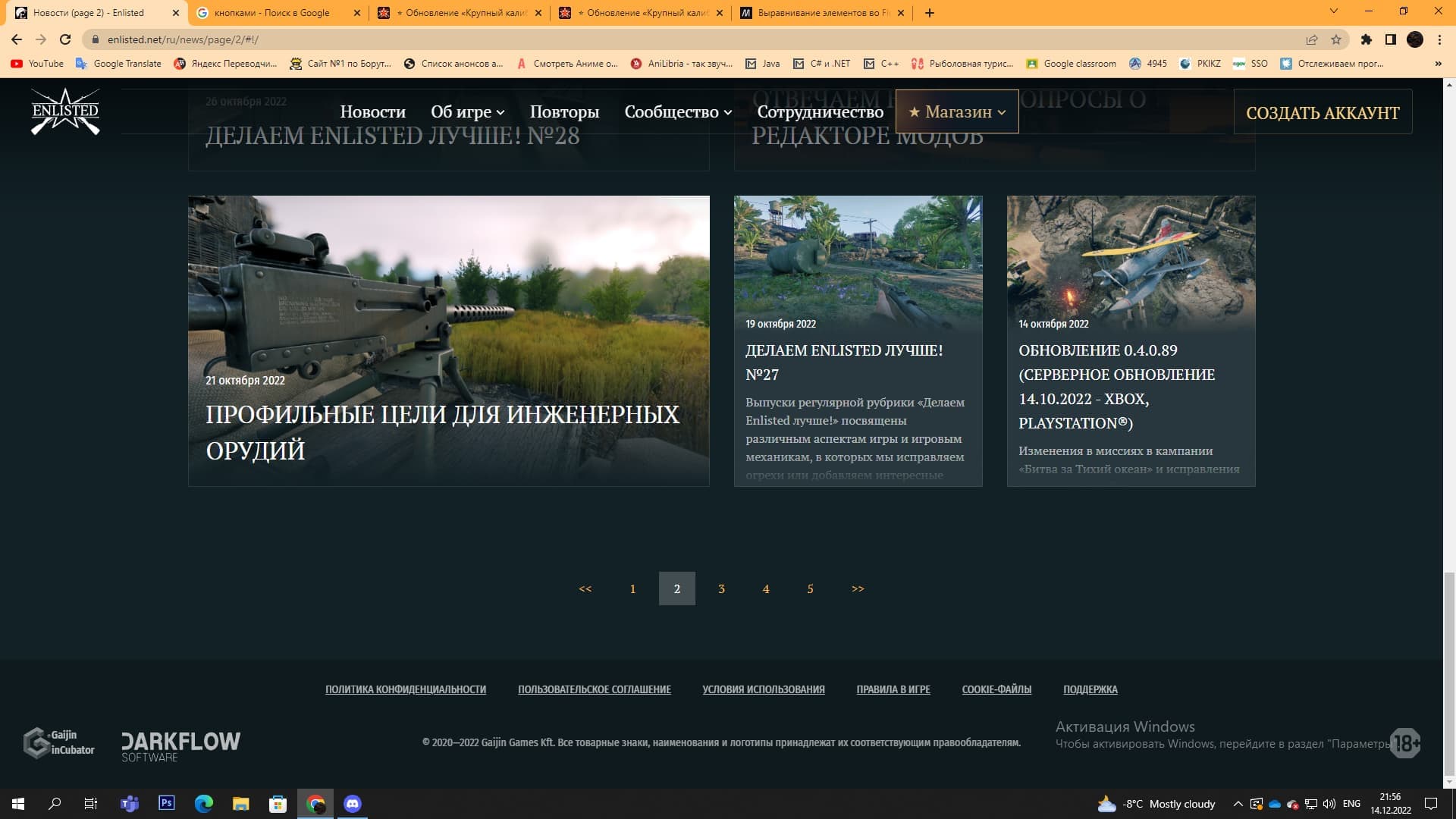Expand the Об игре dropdown menu
This screenshot has height=819, width=1456.
[x=467, y=111]
